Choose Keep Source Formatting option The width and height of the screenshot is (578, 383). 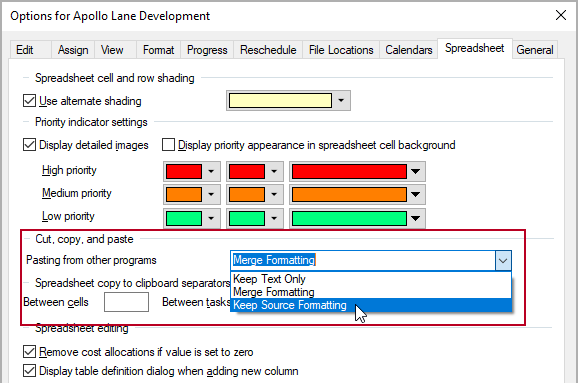coord(371,305)
